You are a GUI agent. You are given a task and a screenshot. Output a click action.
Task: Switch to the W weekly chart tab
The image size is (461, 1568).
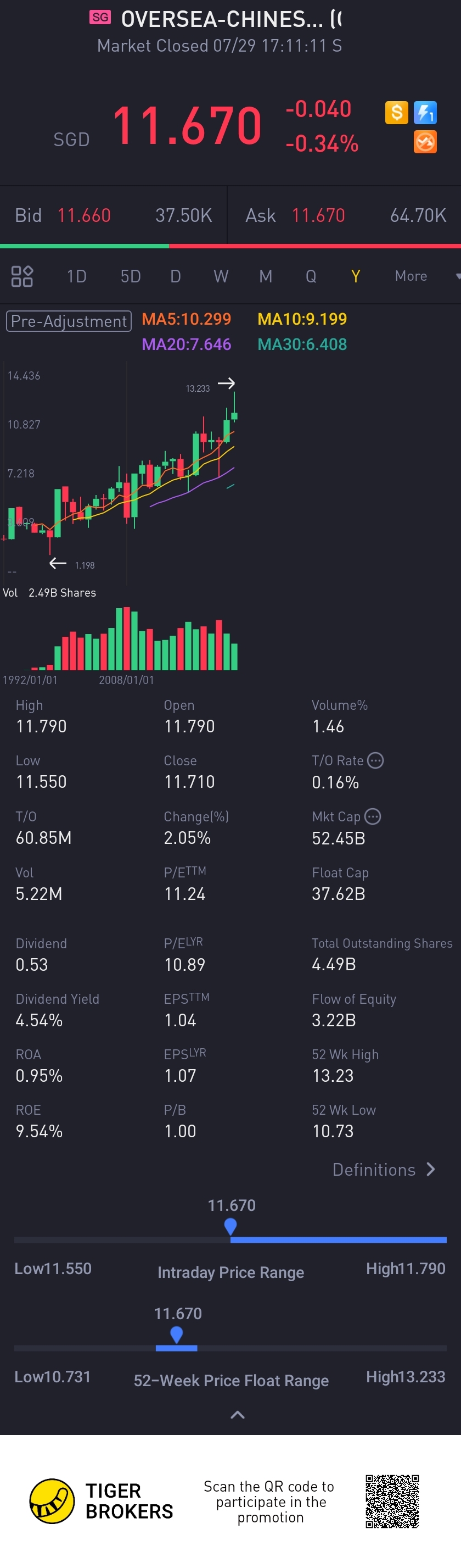[221, 276]
